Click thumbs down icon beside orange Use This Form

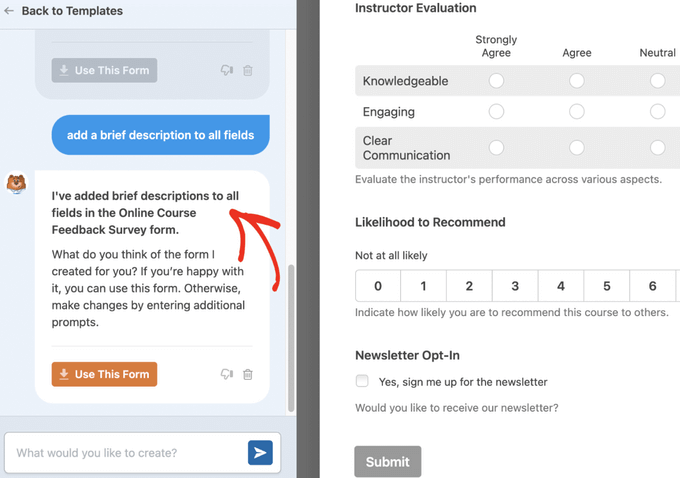coord(227,375)
